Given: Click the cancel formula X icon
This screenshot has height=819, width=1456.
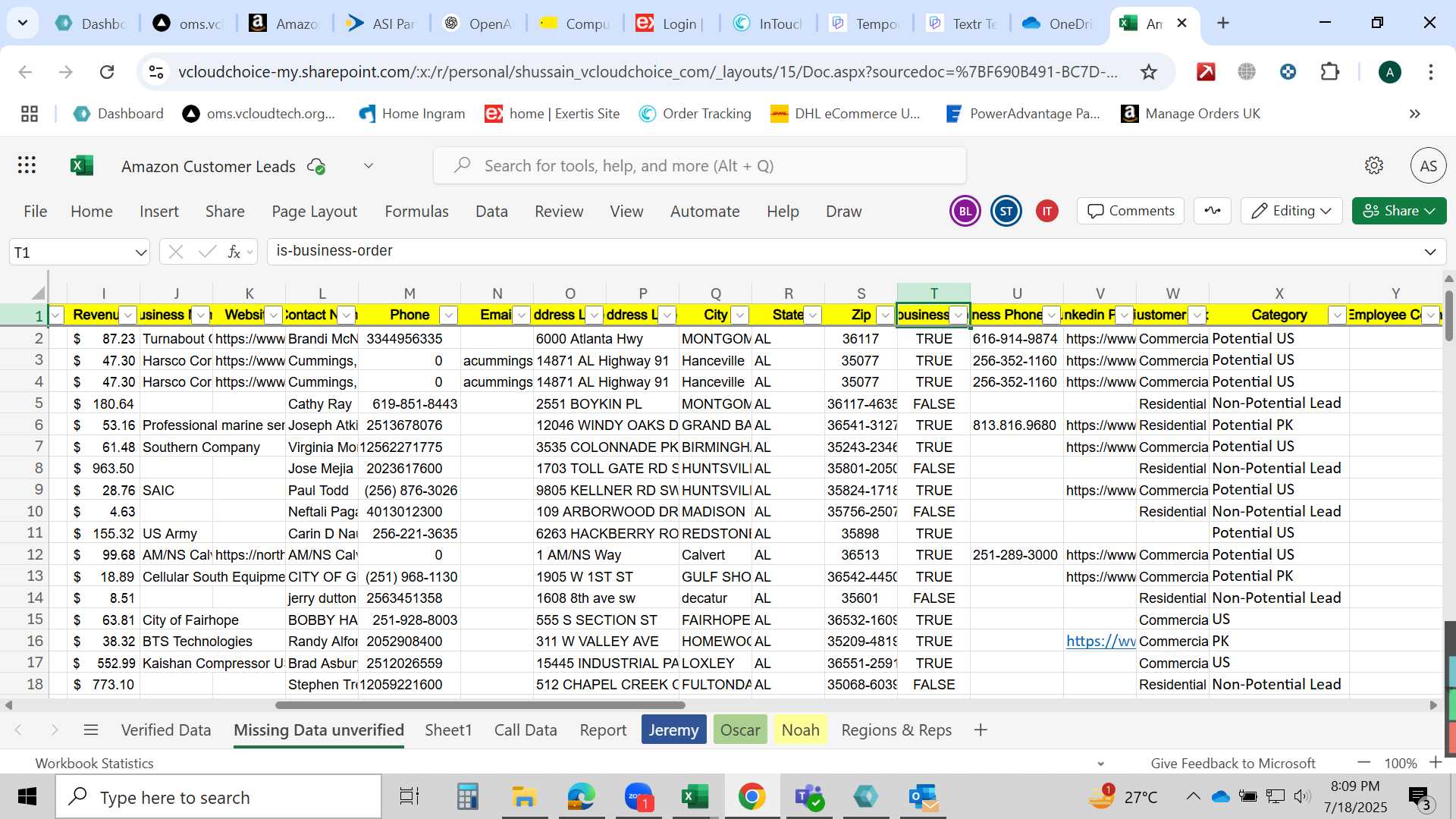Looking at the screenshot, I should pos(176,252).
